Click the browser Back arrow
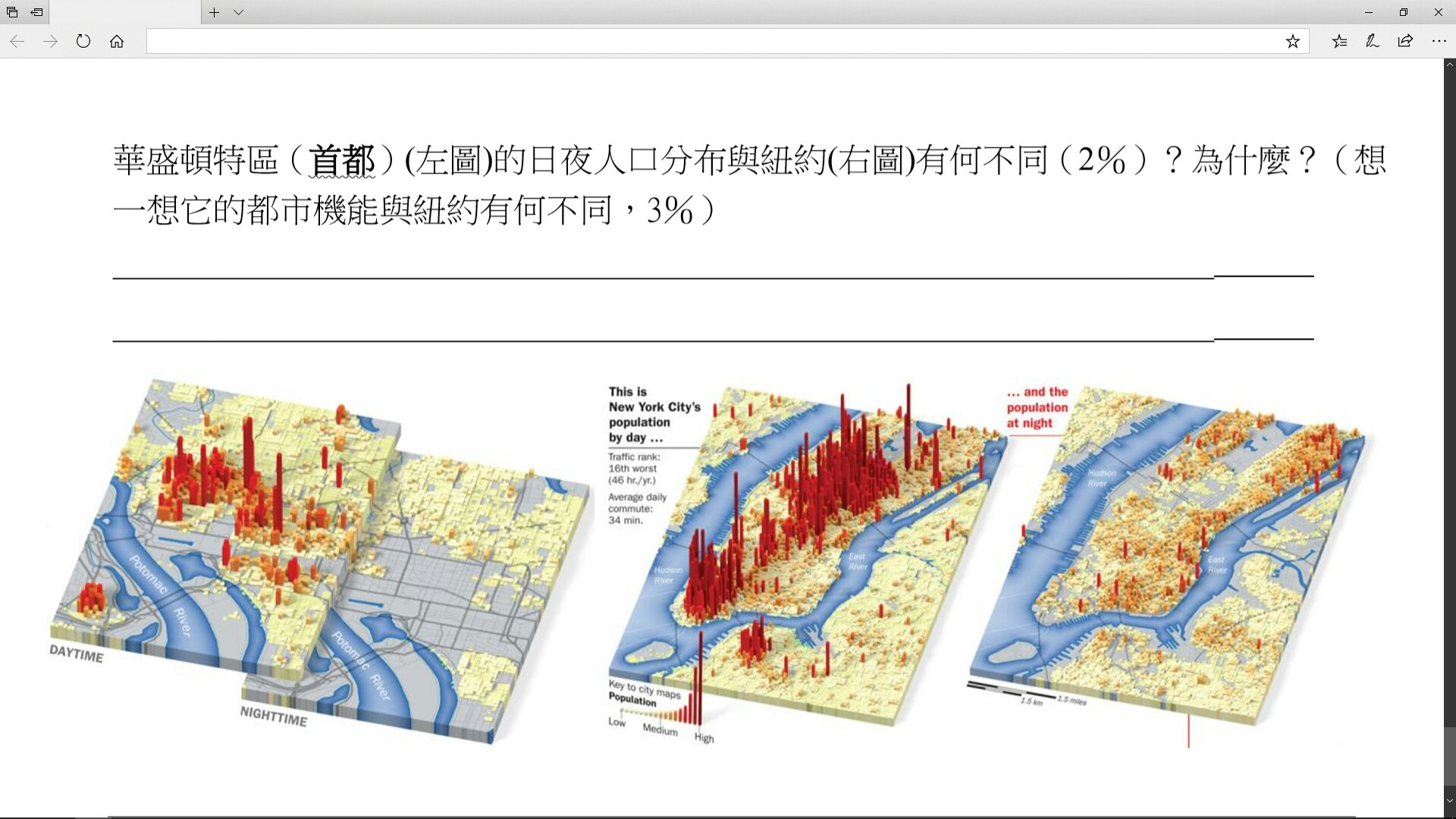This screenshot has width=1456, height=819. tap(17, 42)
